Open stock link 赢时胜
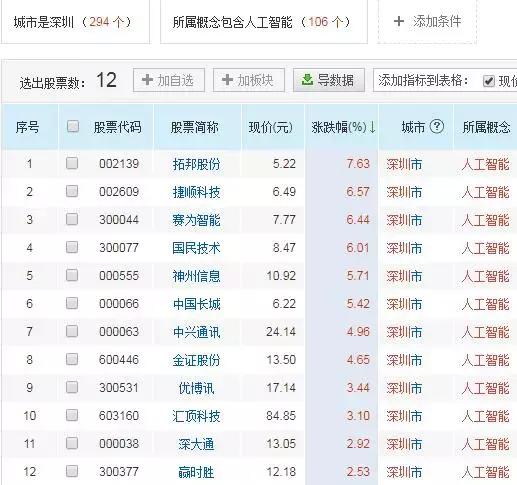The width and height of the screenshot is (517, 485). tap(196, 472)
